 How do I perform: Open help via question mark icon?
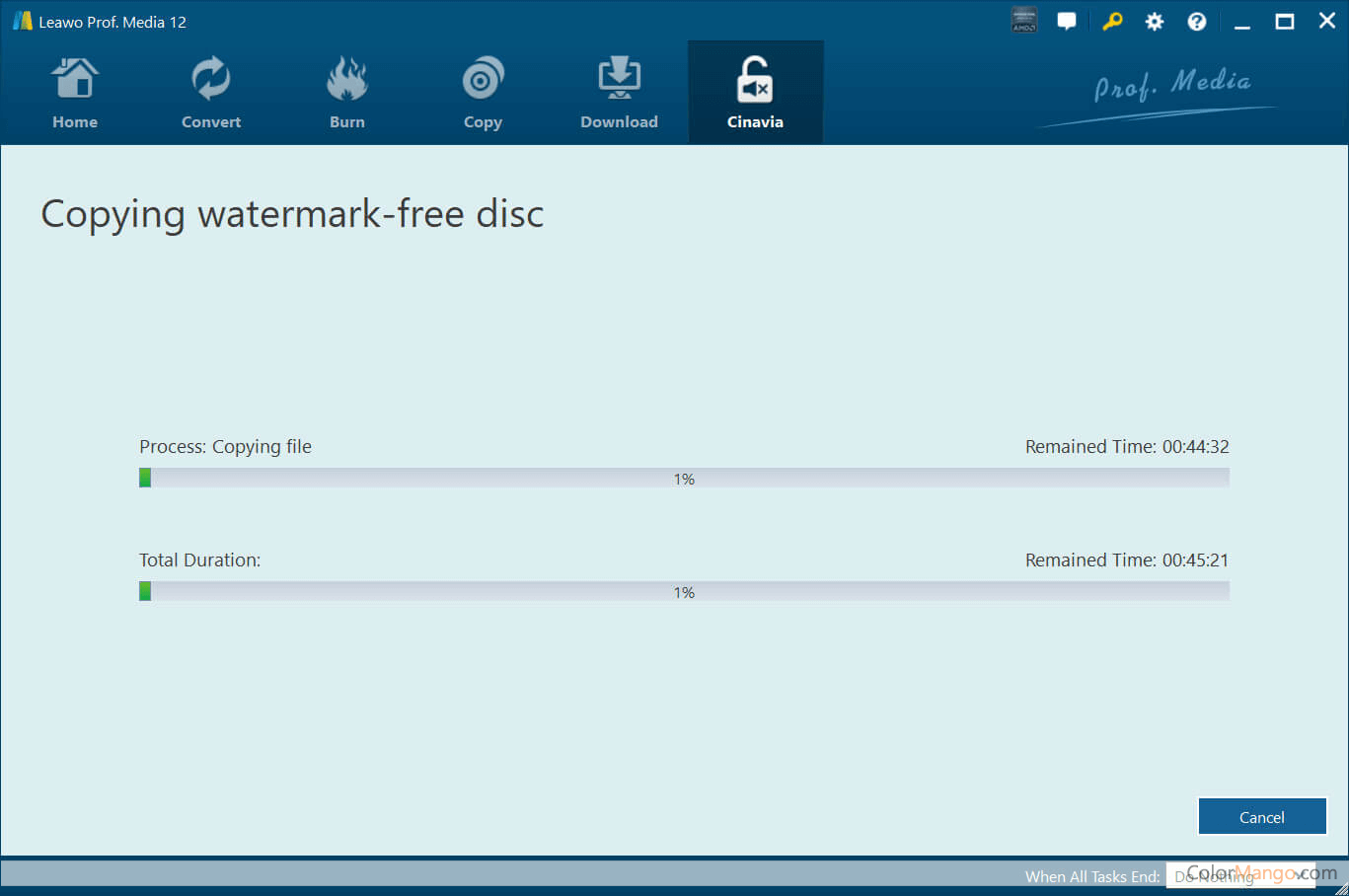pos(1196,22)
